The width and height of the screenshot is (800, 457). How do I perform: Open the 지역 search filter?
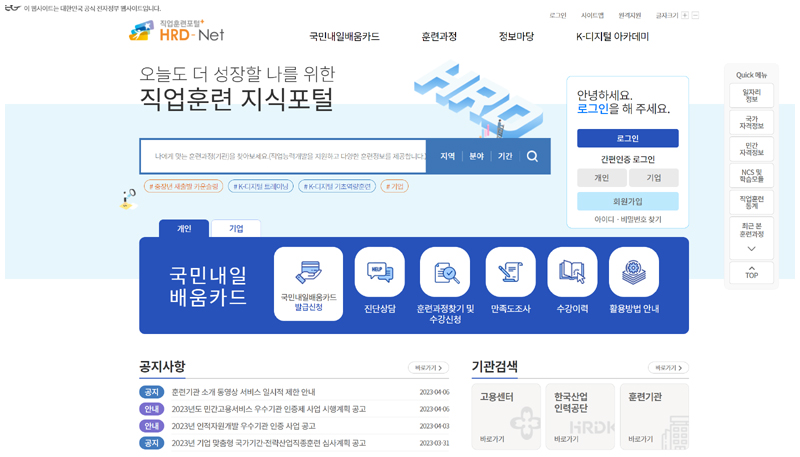pyautogui.click(x=447, y=156)
